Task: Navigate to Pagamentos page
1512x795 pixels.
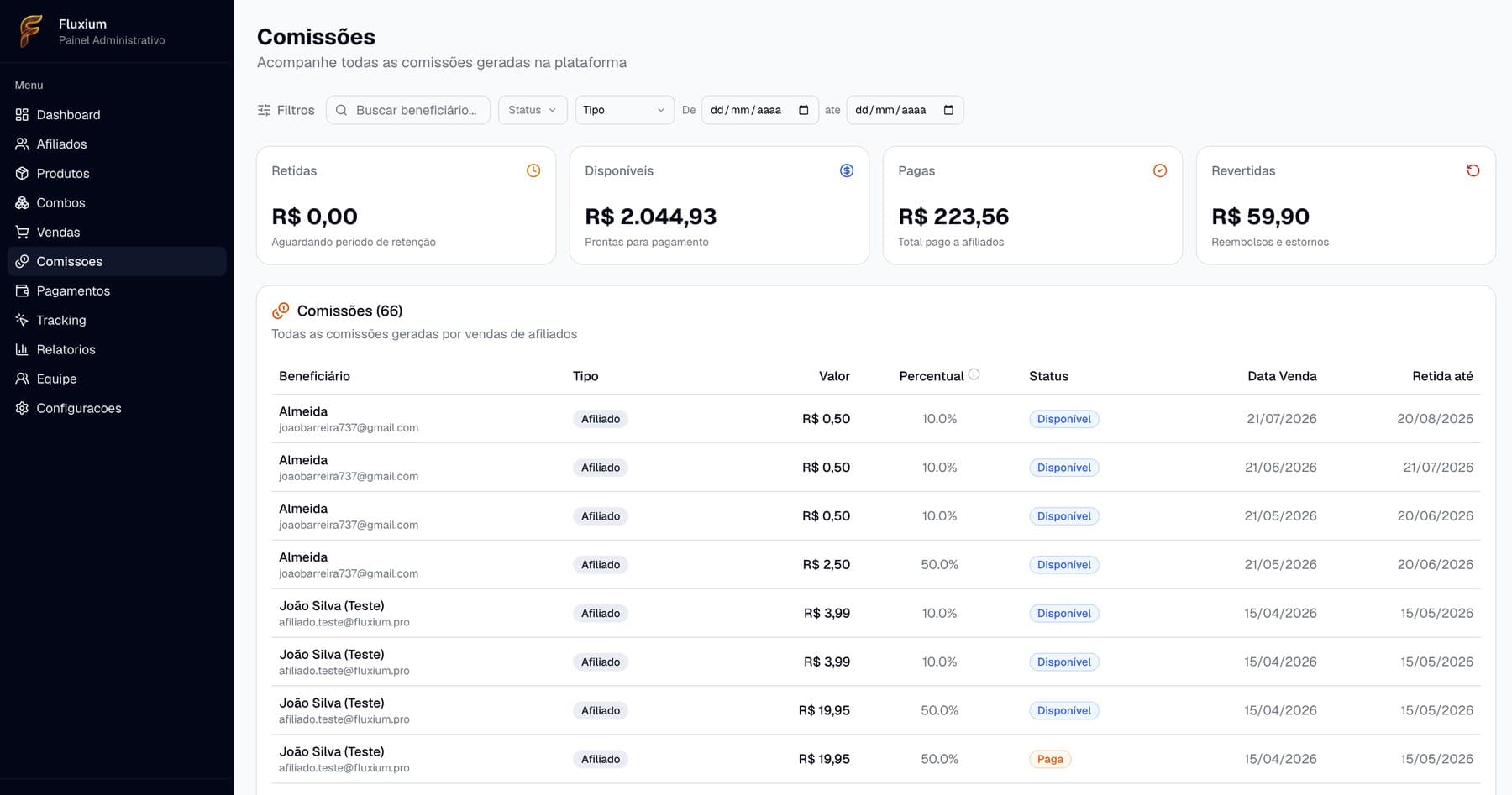Action: tap(117, 290)
